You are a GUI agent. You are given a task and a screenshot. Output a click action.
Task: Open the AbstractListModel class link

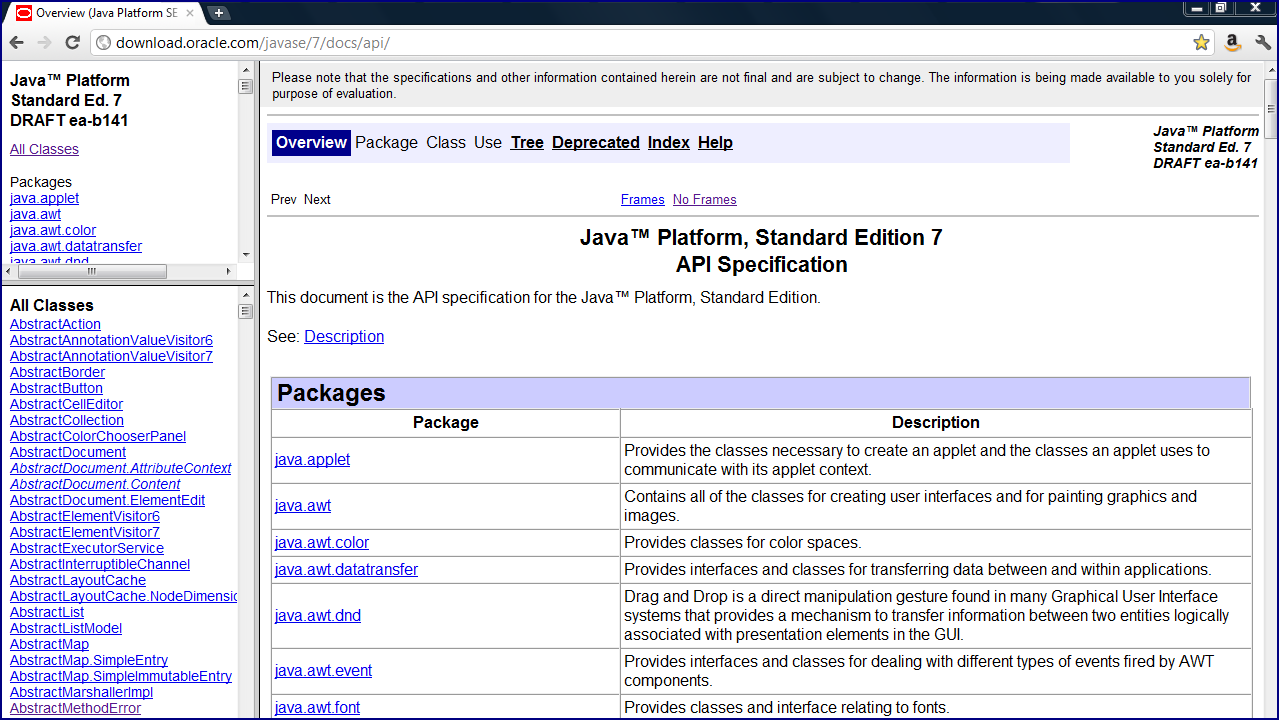tap(66, 629)
